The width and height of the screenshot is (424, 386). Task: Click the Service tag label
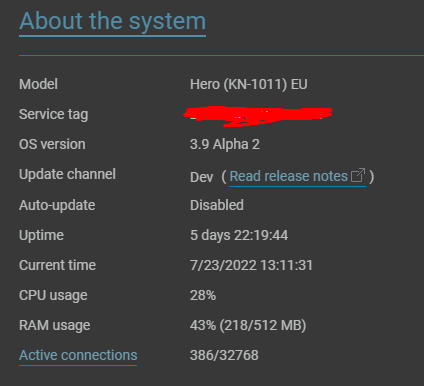pos(54,115)
